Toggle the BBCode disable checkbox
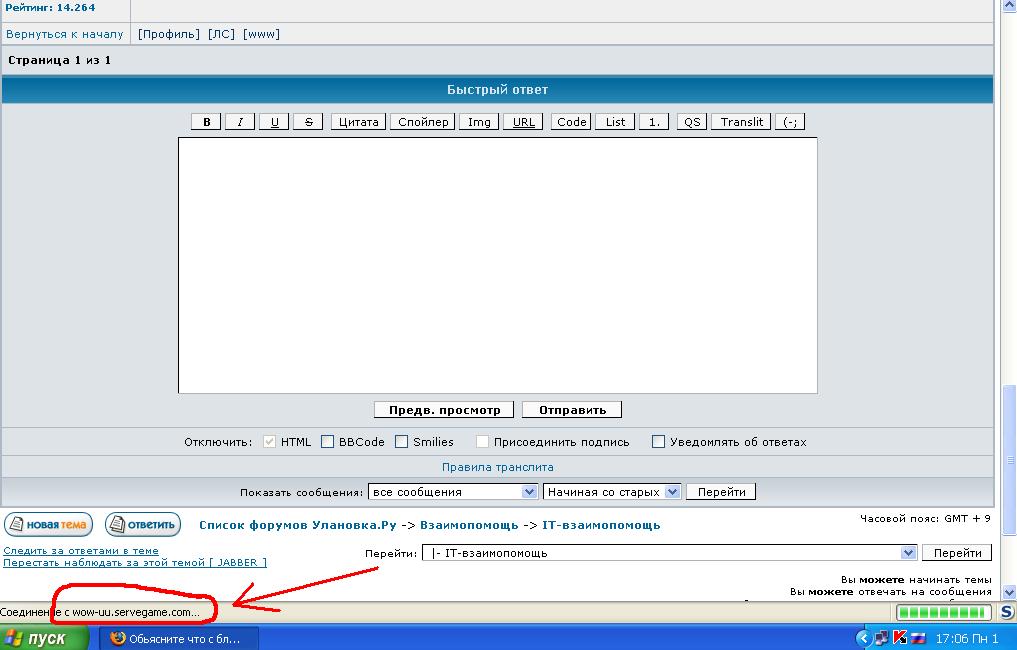 pos(328,442)
